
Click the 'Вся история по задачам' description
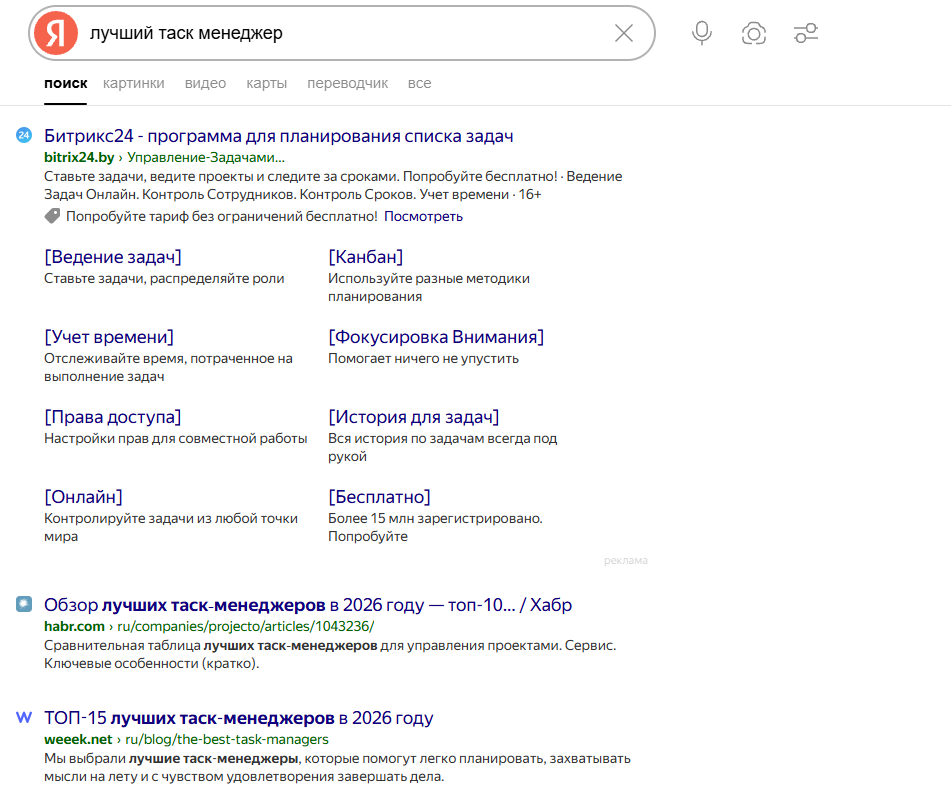[442, 448]
